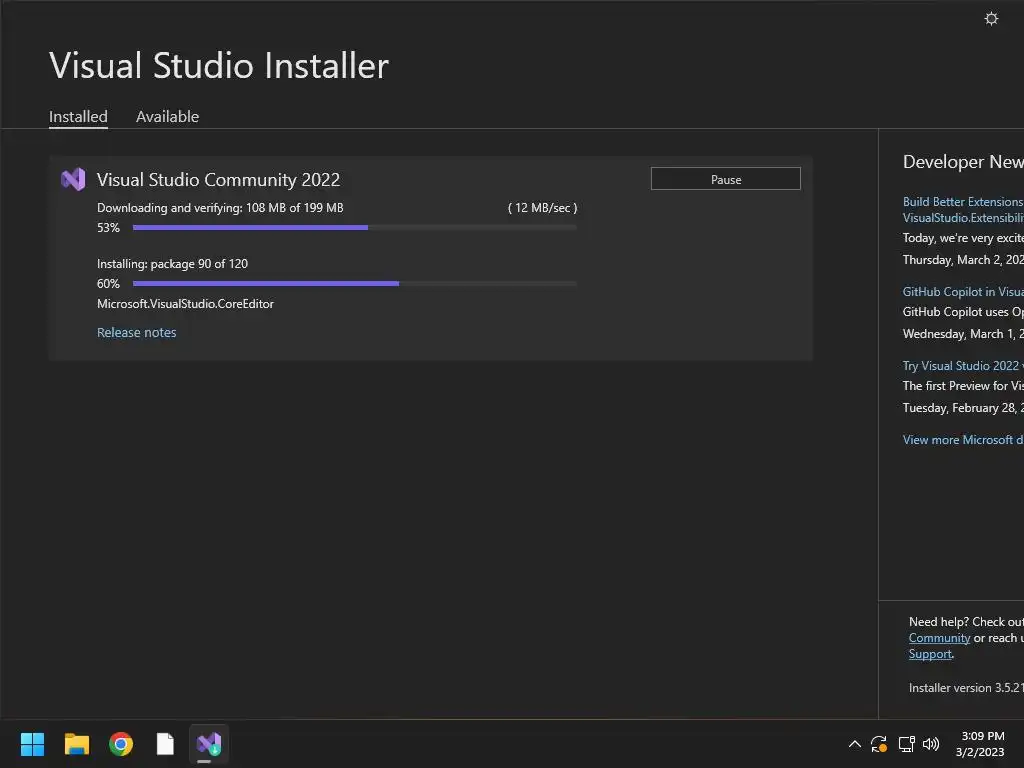1024x768 pixels.
Task: Switch to Visual Studio Installer taskbar icon
Action: pyautogui.click(x=209, y=744)
